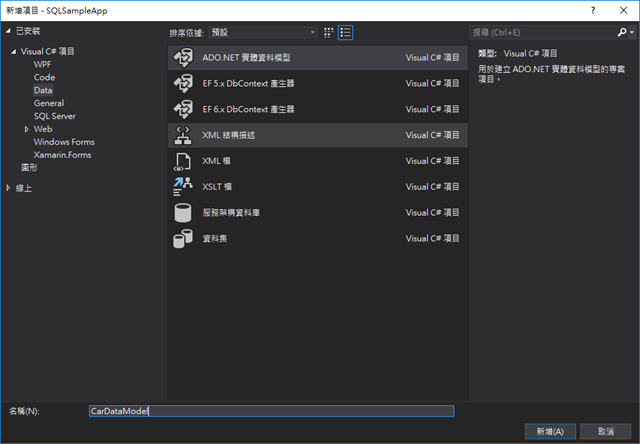
Task: Click the 'EF 6.x DbContext' item text
Action: coord(248,109)
